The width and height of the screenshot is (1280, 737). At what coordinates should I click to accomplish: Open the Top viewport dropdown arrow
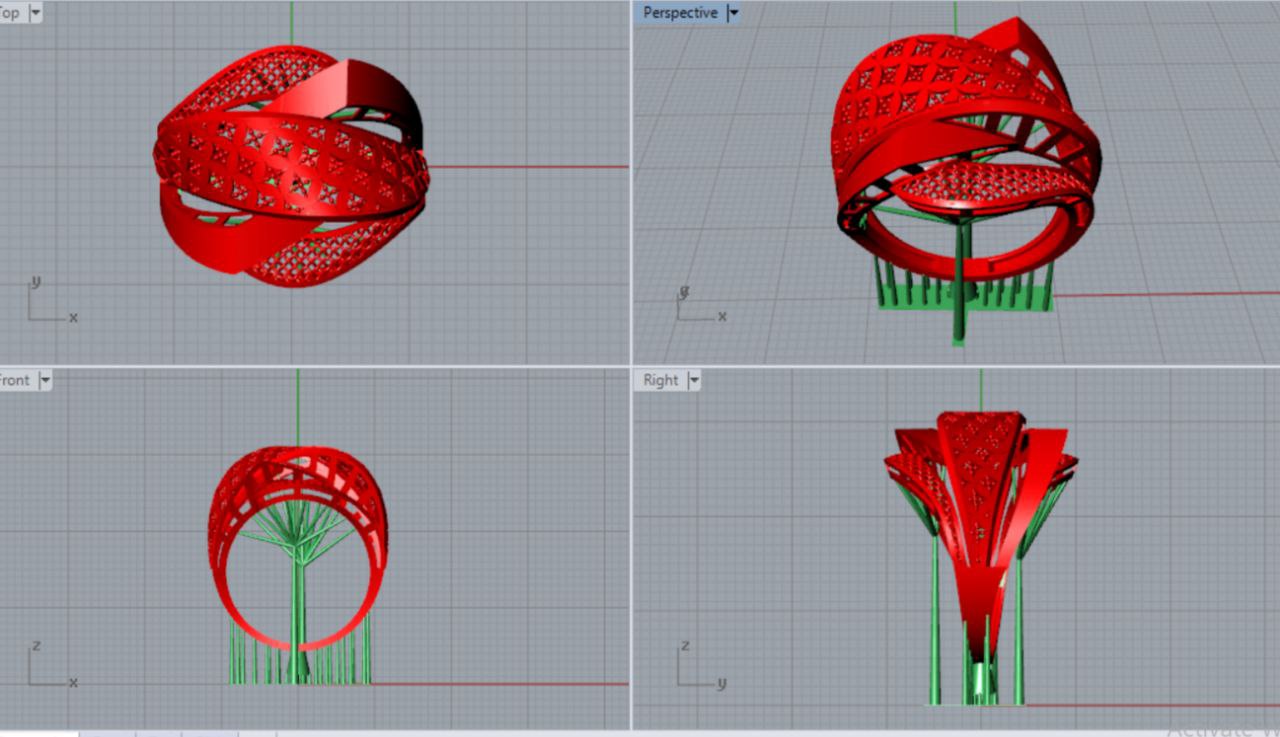point(36,13)
